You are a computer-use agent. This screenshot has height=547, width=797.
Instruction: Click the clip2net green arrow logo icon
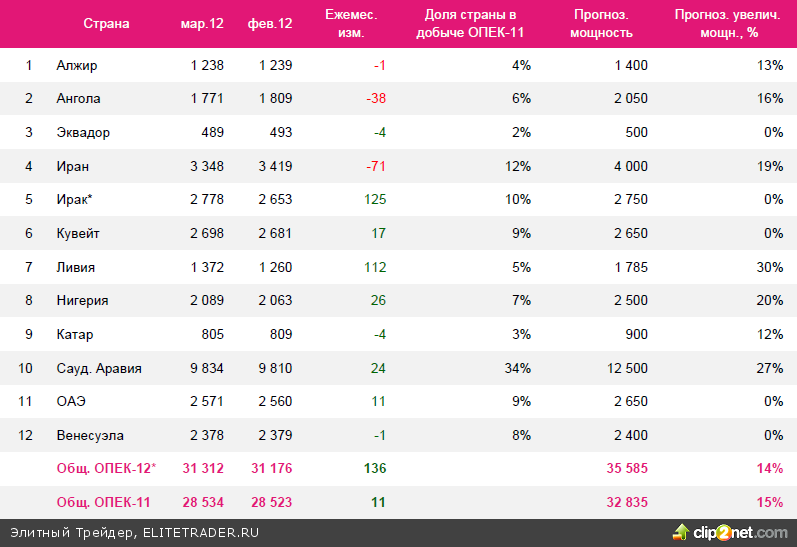682,531
